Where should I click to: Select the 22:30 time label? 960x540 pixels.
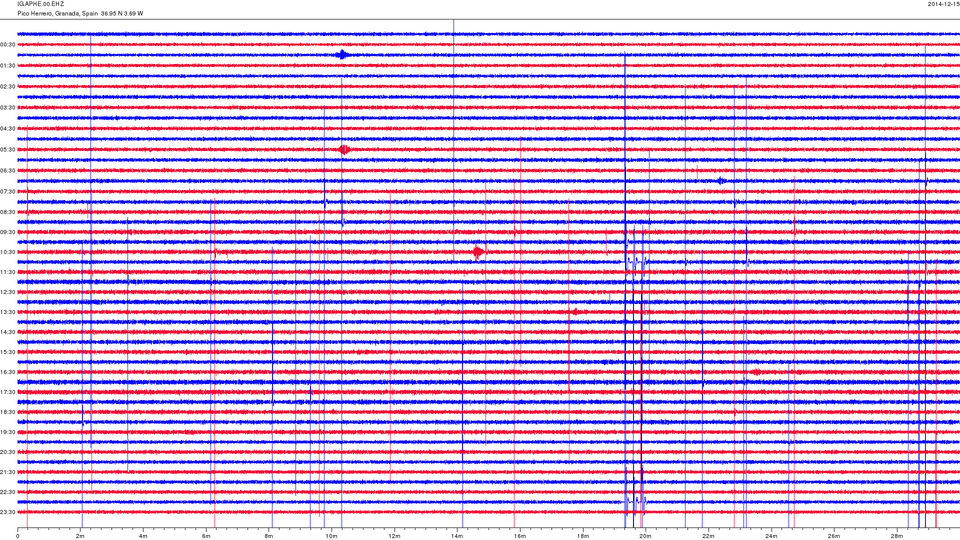click(8, 492)
